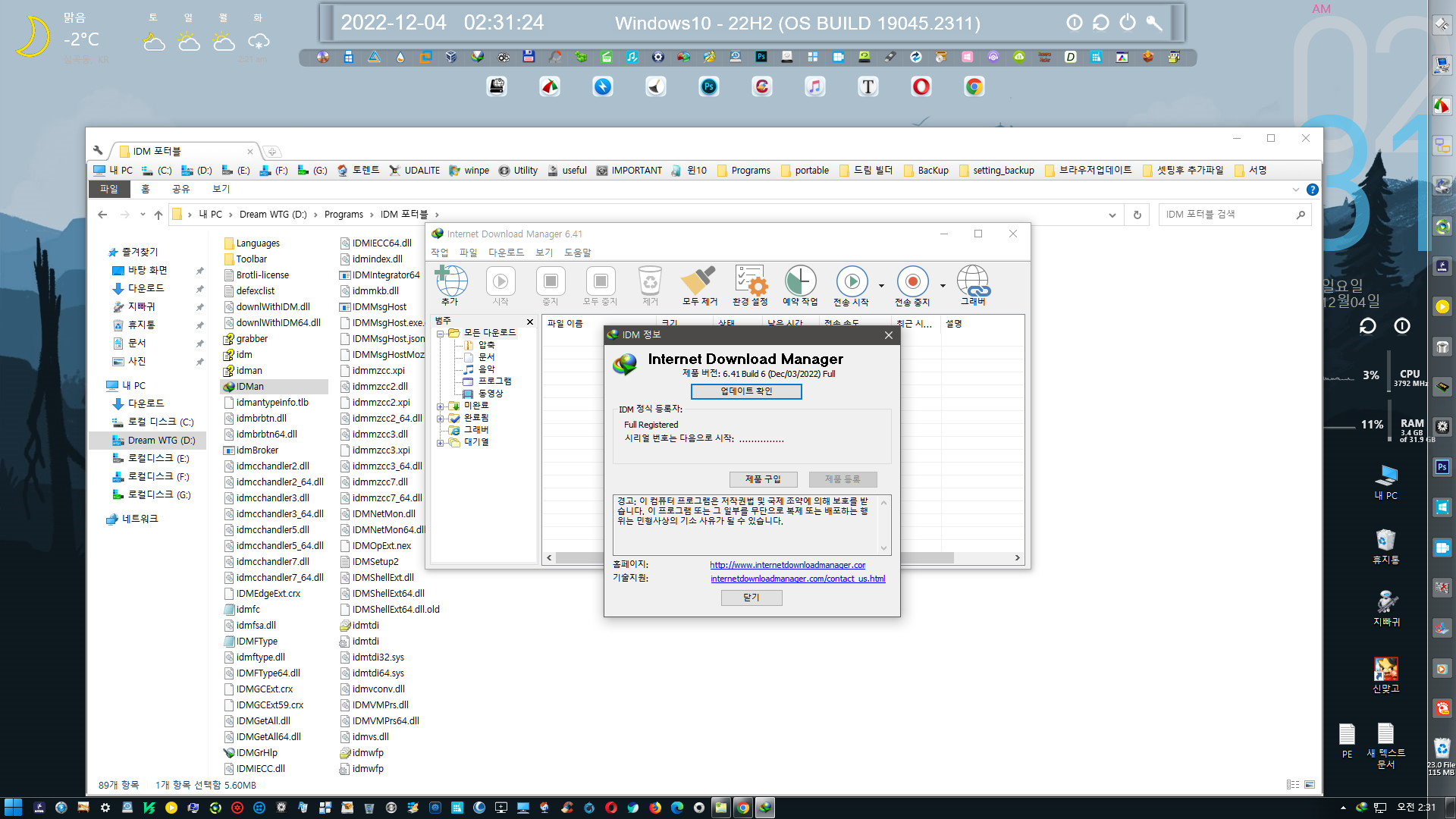Select the IDMGrHlp file

click(x=256, y=753)
